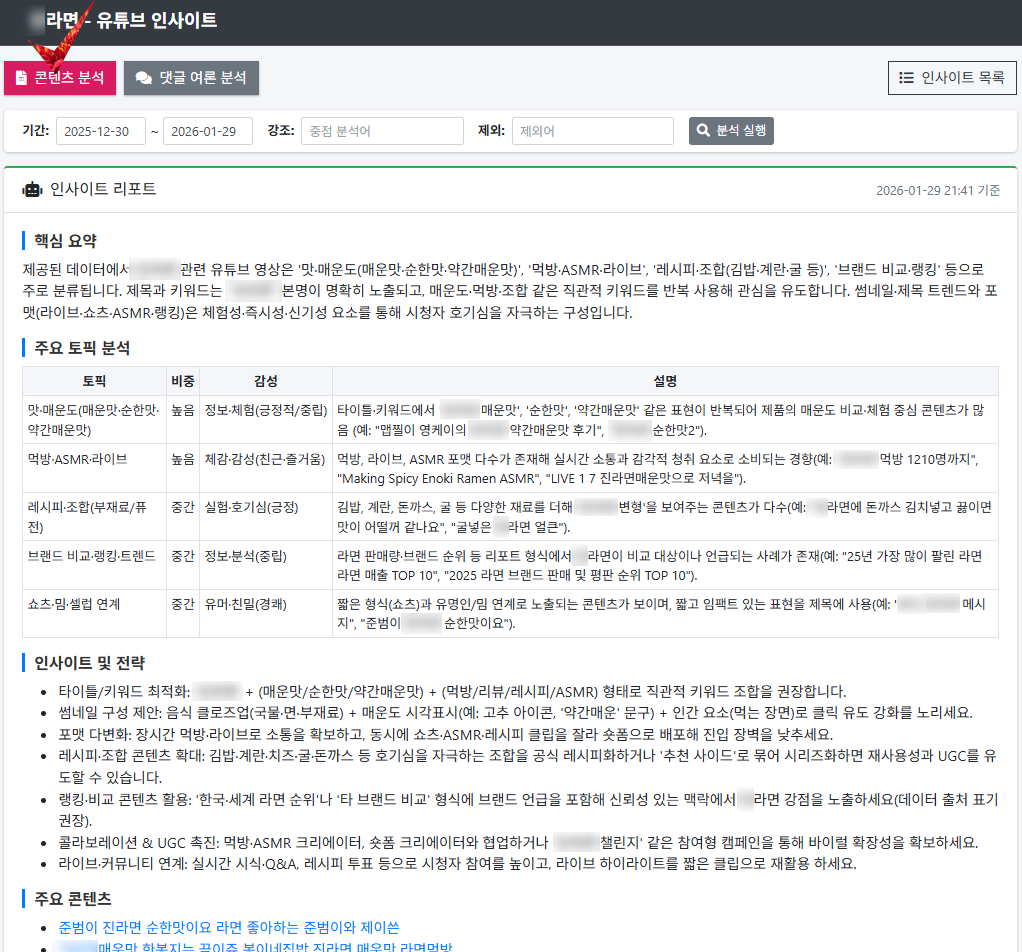Click the list icon on 인사이트 목록
1022x952 pixels.
tap(906, 78)
